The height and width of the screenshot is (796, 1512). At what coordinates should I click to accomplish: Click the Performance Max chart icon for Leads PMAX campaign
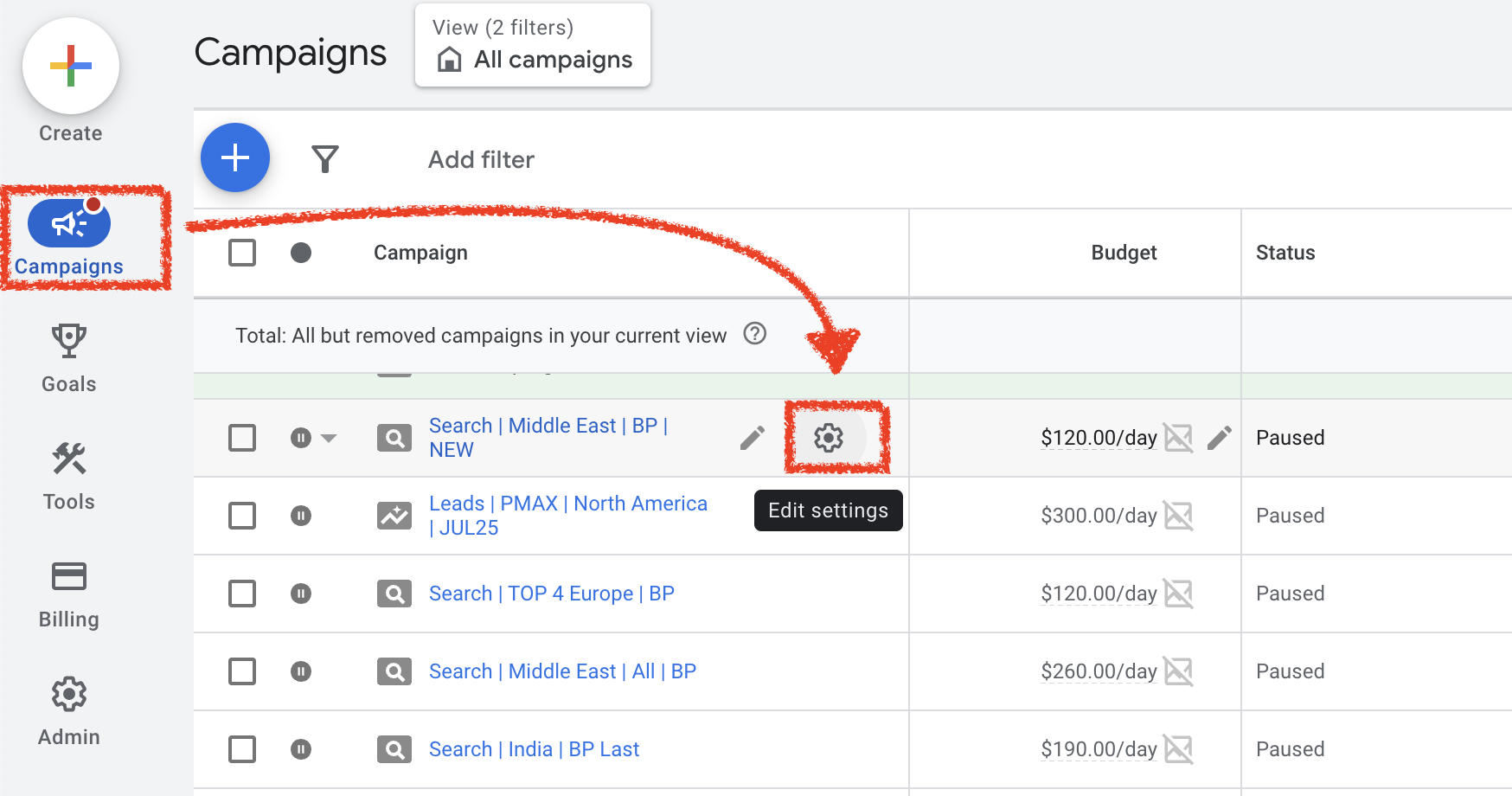coord(394,515)
